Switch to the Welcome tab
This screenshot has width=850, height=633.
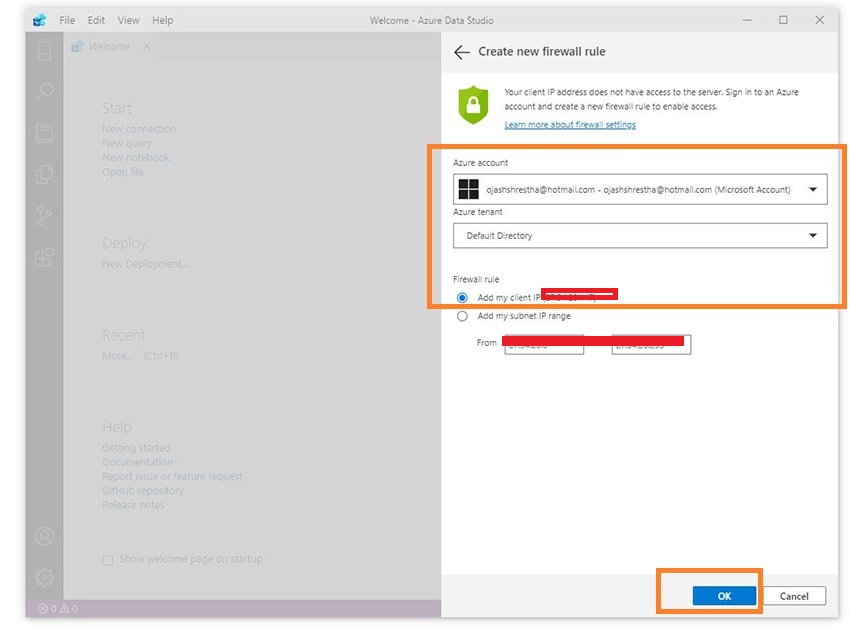(104, 46)
